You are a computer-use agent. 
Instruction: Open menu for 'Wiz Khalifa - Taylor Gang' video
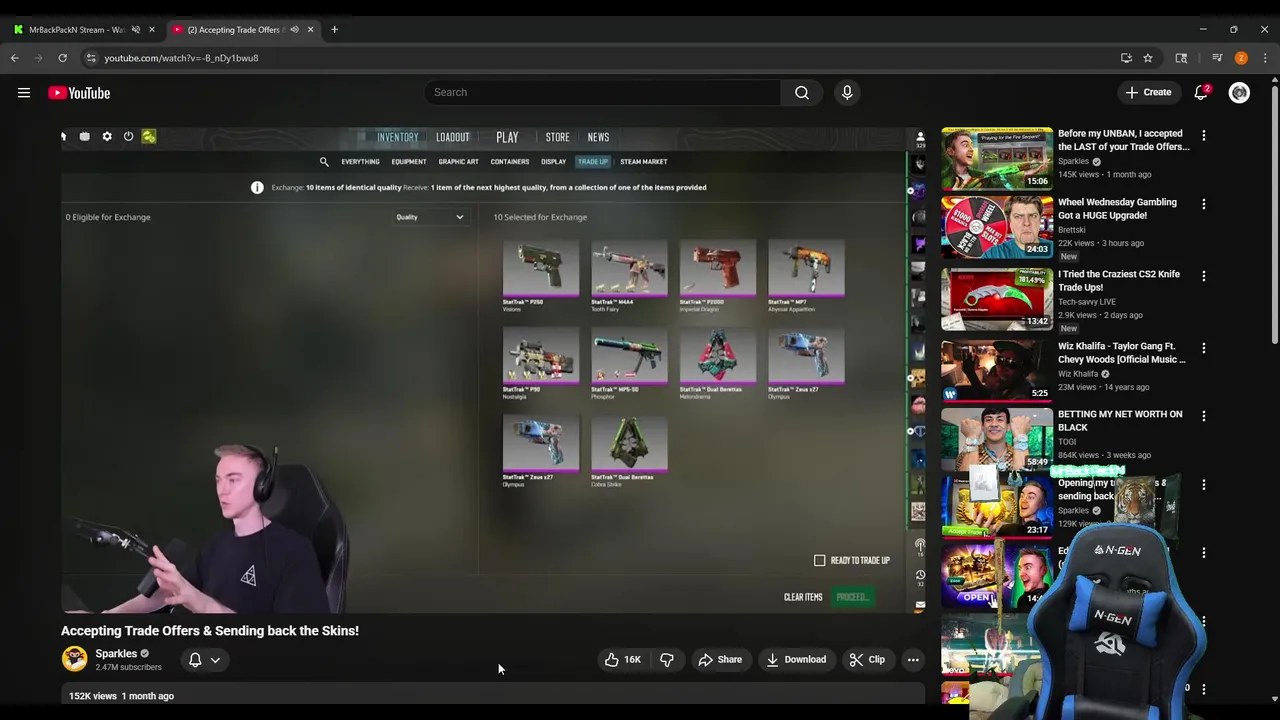(1203, 348)
